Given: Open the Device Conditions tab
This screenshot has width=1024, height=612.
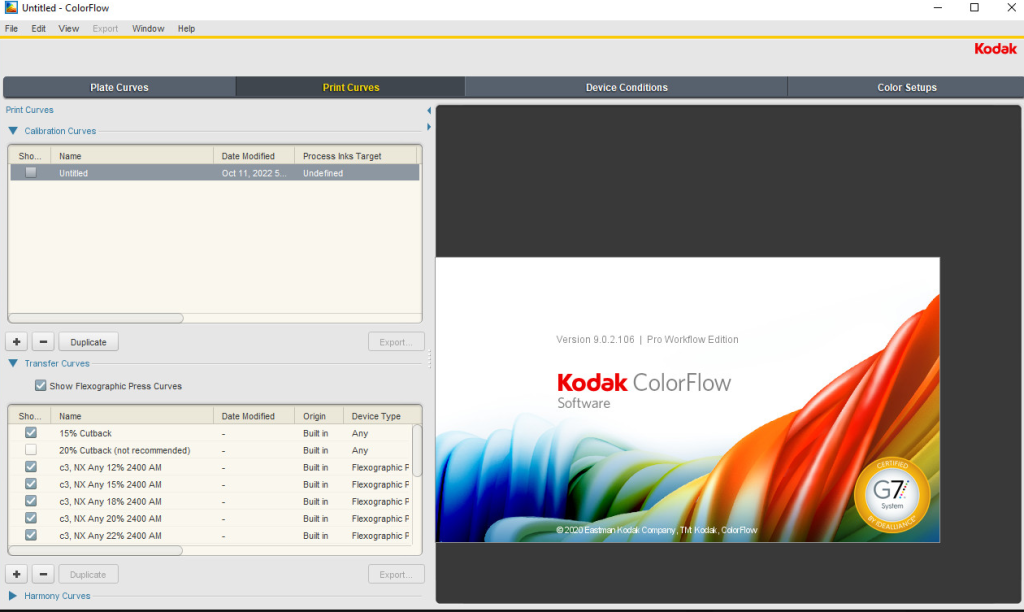Looking at the screenshot, I should 626,87.
